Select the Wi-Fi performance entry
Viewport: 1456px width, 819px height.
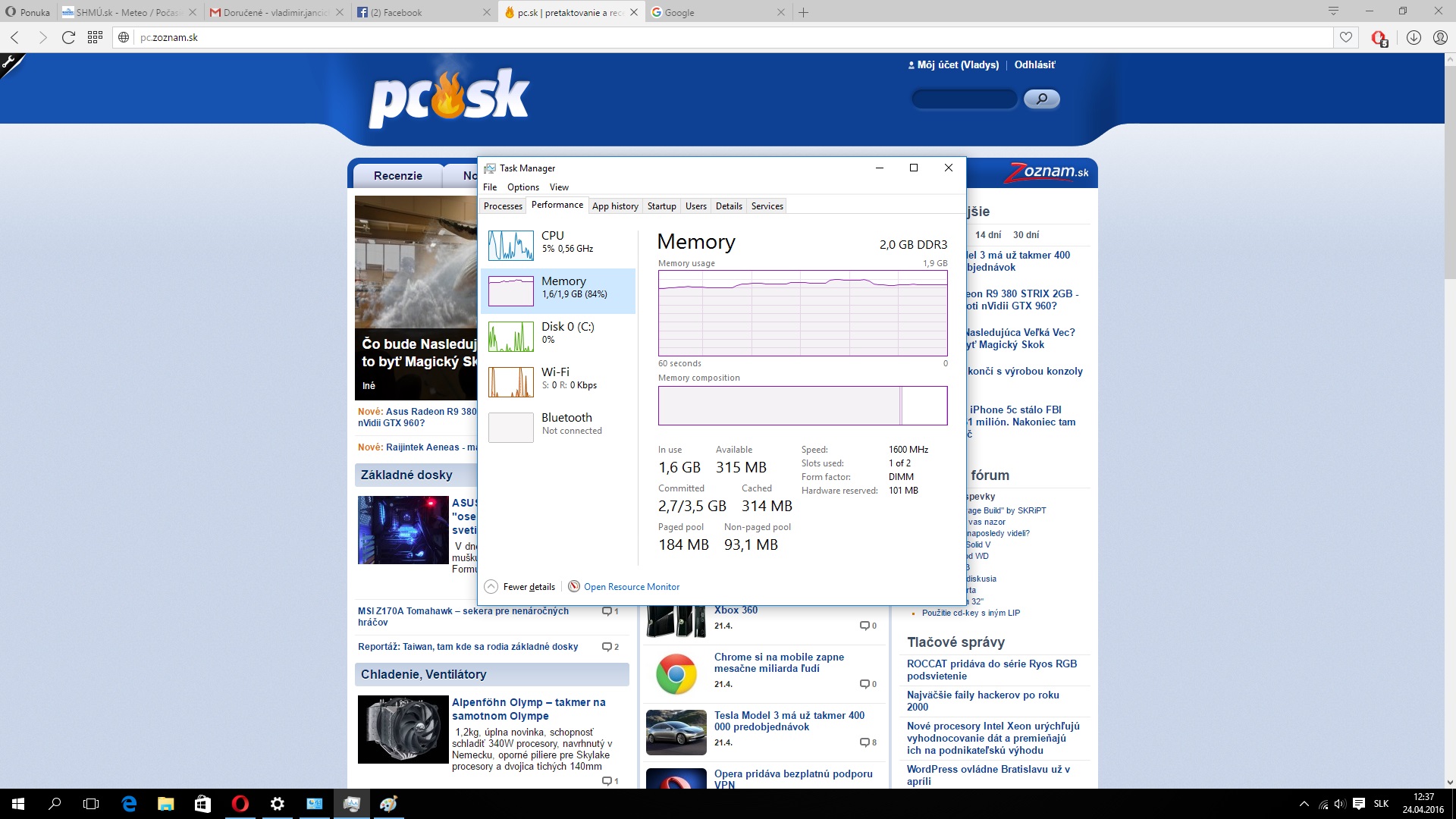(558, 381)
